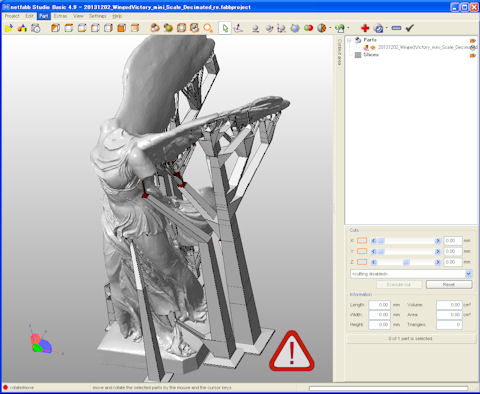
Task: Click the X slider left arrow
Action: coord(374,241)
